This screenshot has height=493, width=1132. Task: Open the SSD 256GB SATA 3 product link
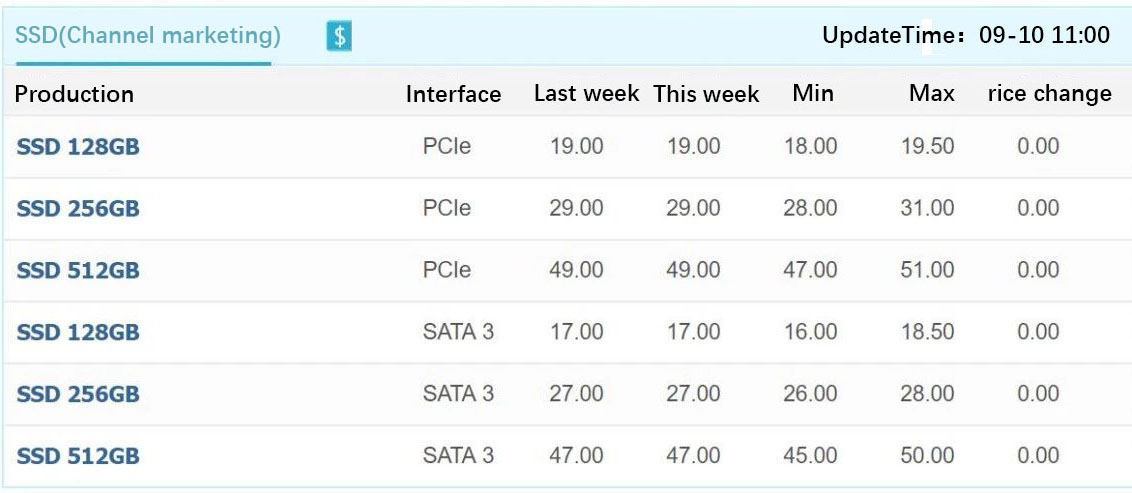tap(78, 394)
